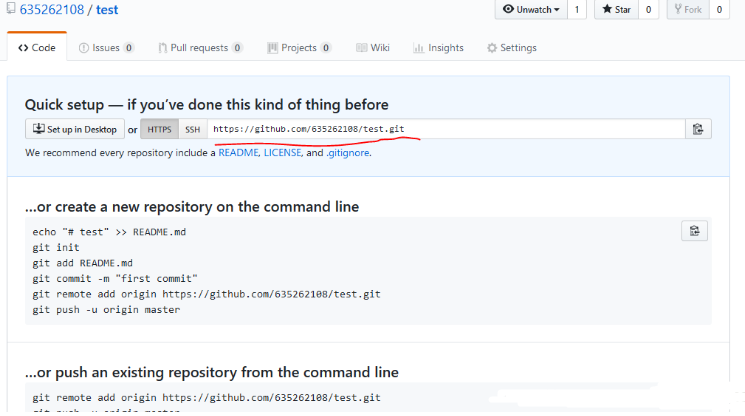Toggle the HTTPS protocol option

tap(159, 129)
